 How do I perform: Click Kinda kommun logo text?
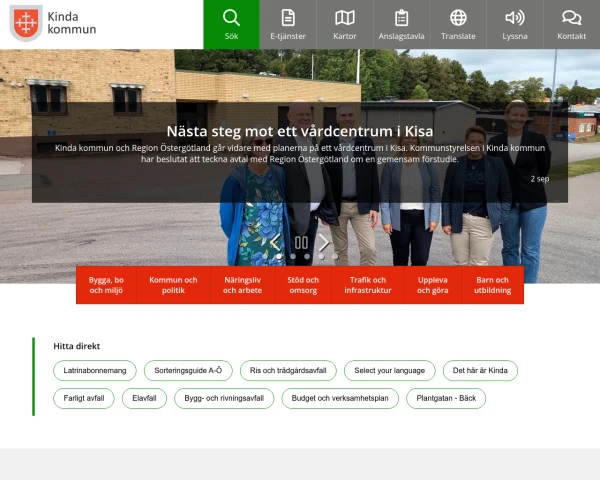[x=72, y=23]
